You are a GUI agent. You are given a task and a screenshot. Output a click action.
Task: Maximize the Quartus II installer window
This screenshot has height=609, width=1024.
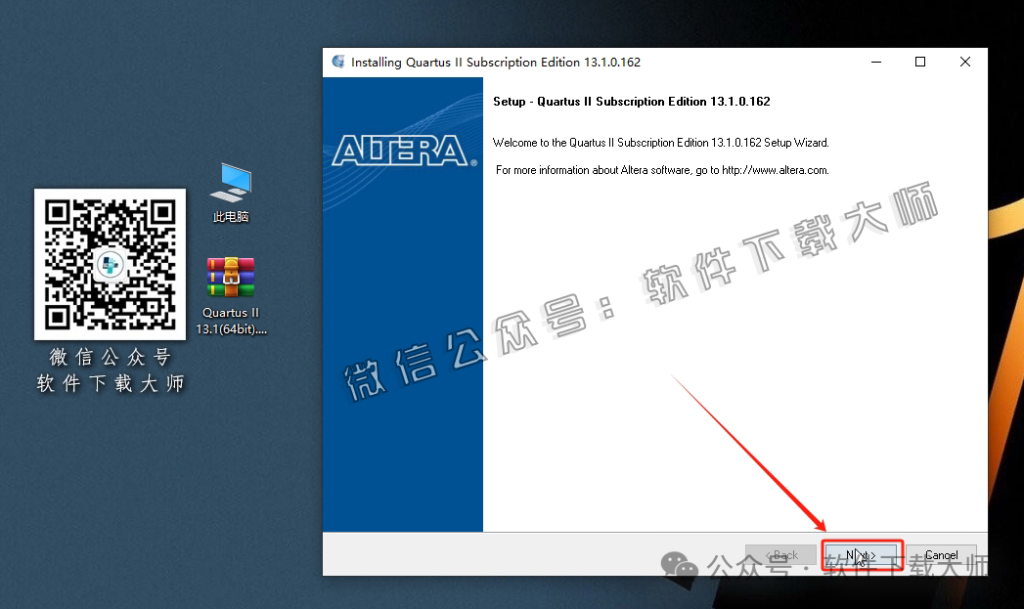(x=920, y=62)
